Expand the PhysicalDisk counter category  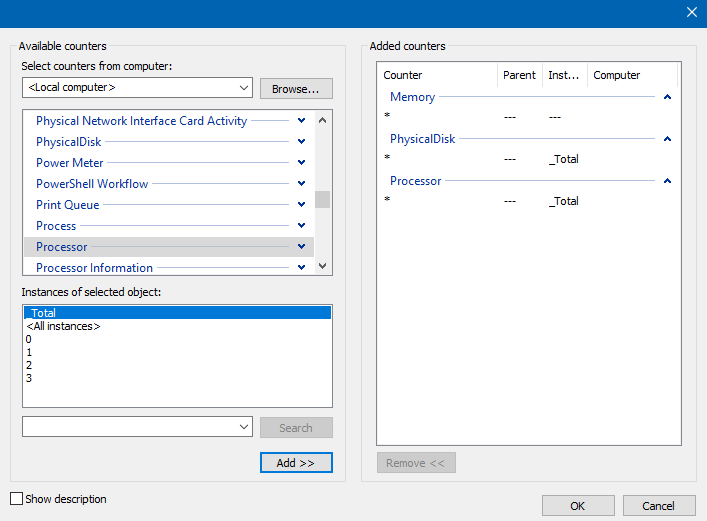(x=301, y=142)
